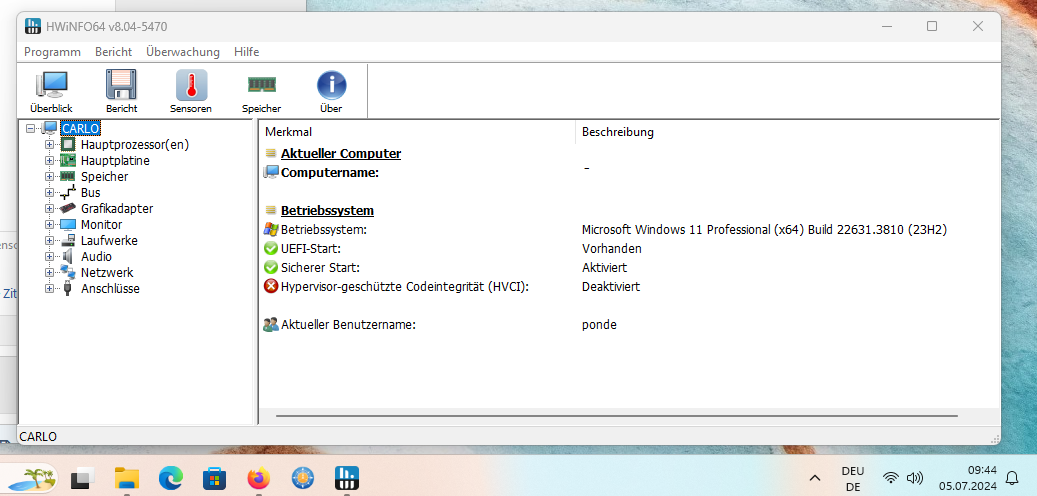The image size is (1037, 496).
Task: Expand the Grafikadapter node
Action: (x=49, y=208)
